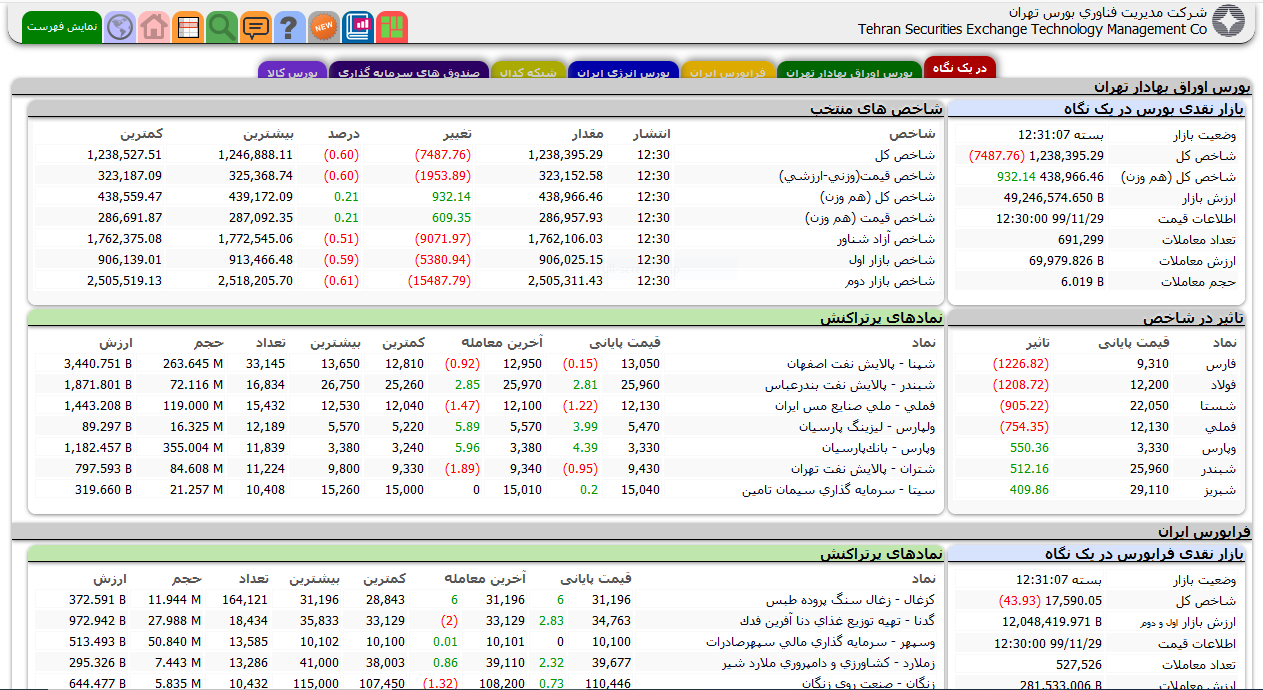This screenshot has height=690, width=1263.
Task: Click the trade value 69,979.826 B
Action: pyautogui.click(x=1066, y=261)
